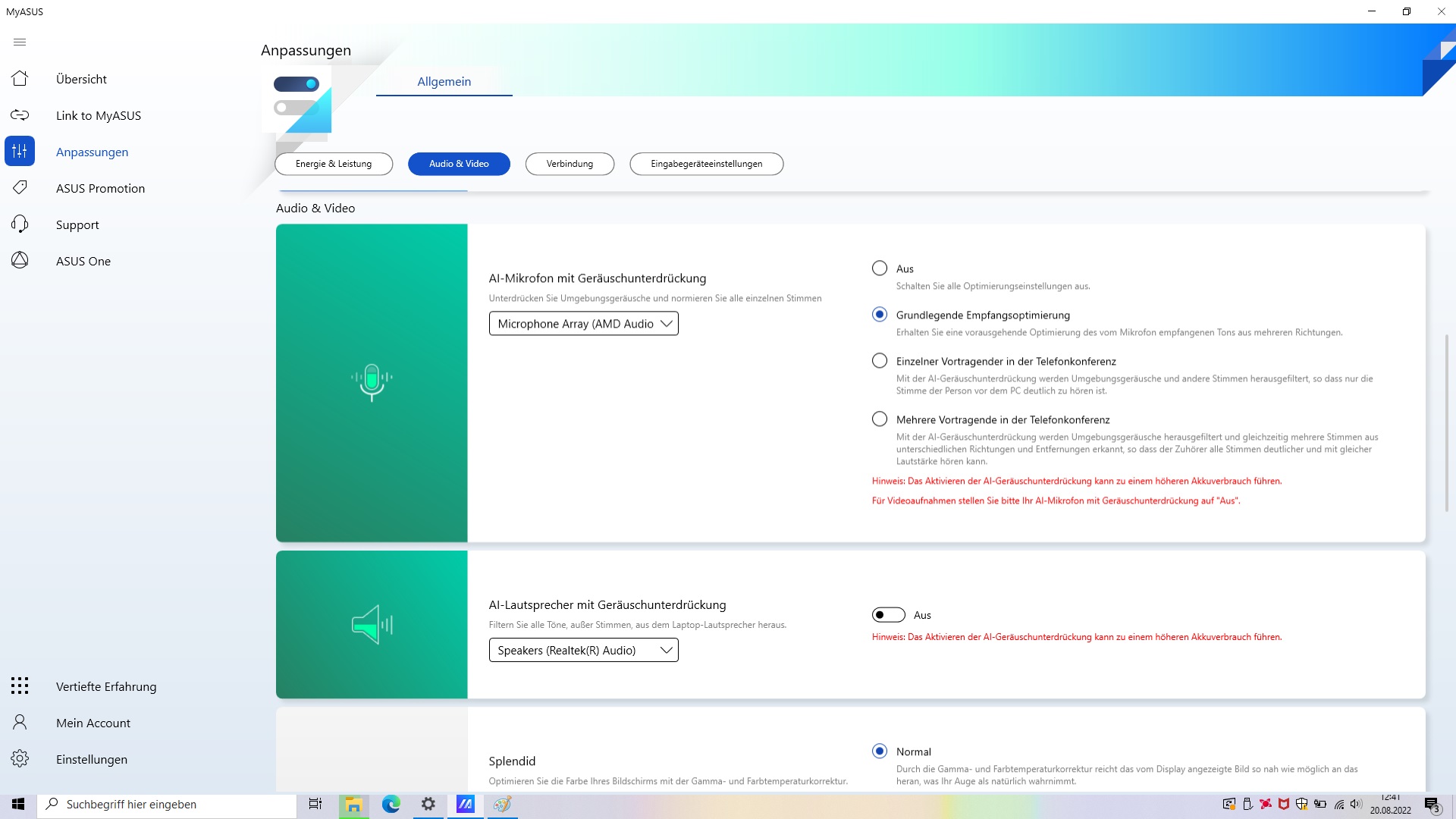Click the volume speaker tray icon
The height and width of the screenshot is (819, 1456).
[x=1356, y=805]
